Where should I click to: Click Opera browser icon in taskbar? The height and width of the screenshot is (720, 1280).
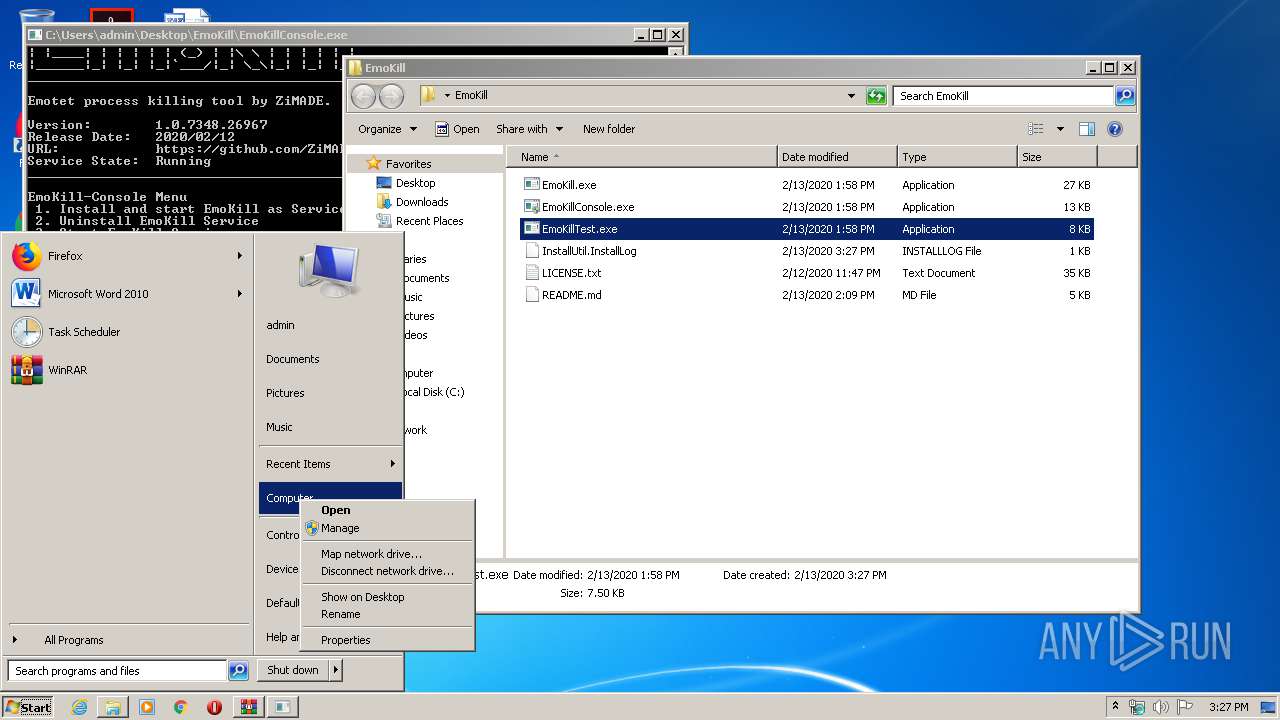click(x=214, y=707)
